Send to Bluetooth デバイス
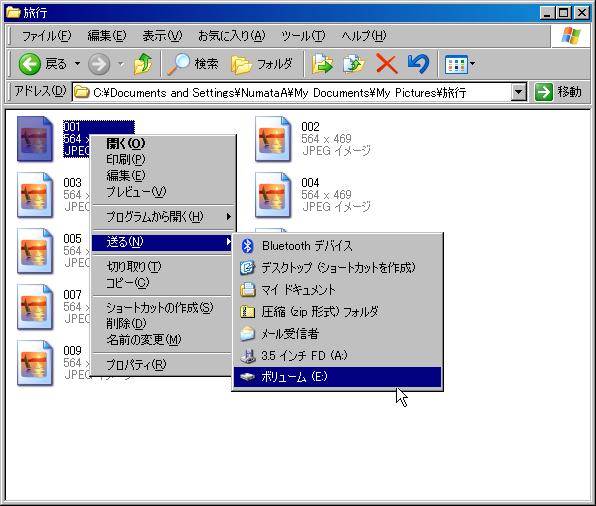The height and width of the screenshot is (506, 596). point(338,246)
